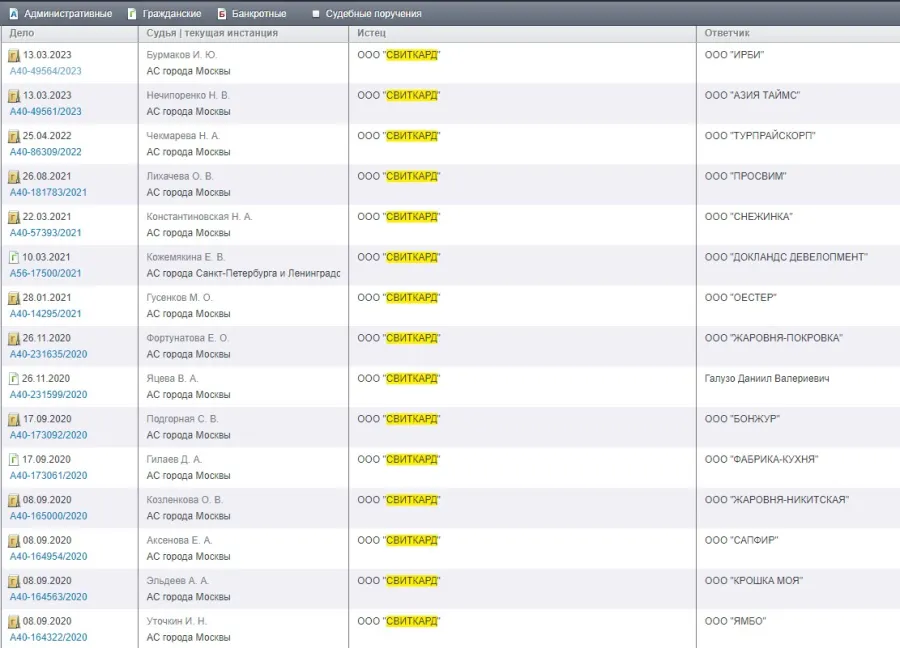The image size is (900, 648).
Task: Click judge name Чекмарева Н. А.
Action: pyautogui.click(x=183, y=136)
